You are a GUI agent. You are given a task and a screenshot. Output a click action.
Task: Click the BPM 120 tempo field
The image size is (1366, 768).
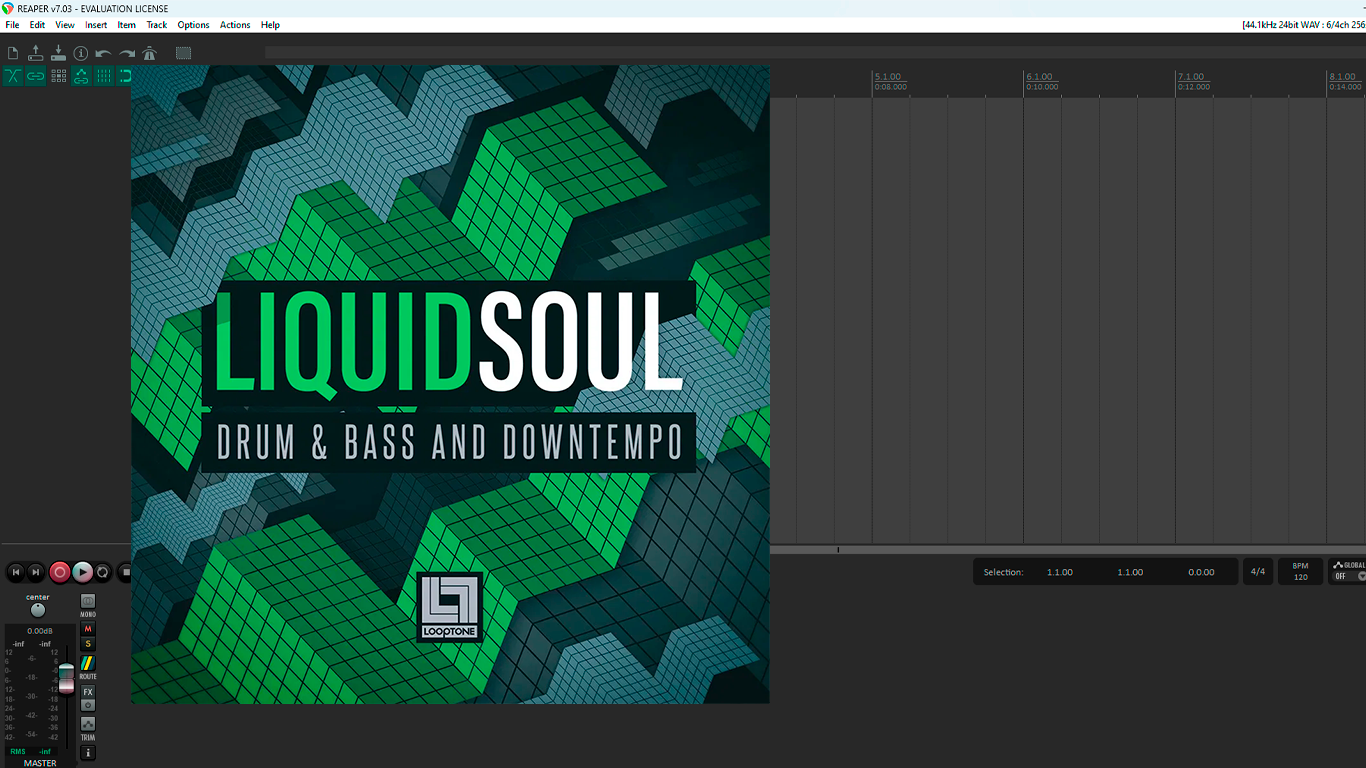[1300, 572]
